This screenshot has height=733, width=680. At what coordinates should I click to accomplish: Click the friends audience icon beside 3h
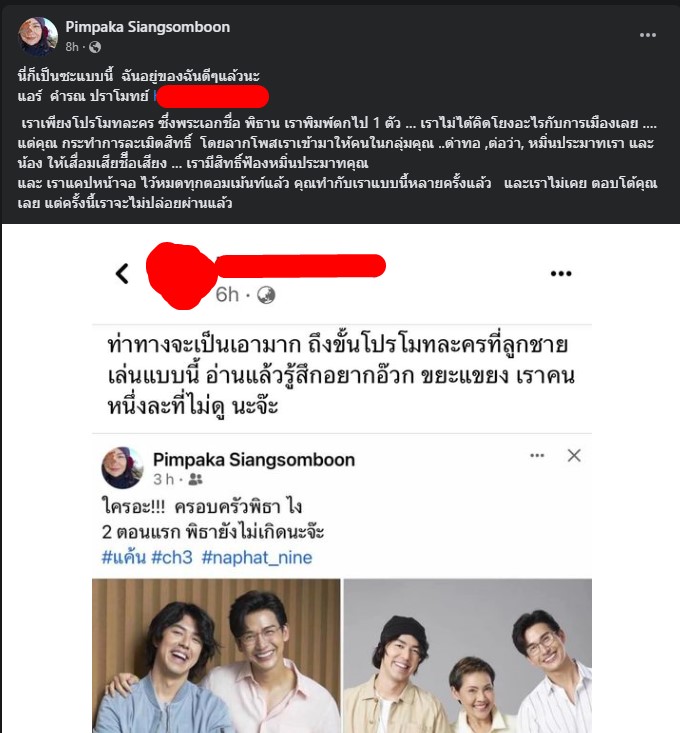tap(195, 479)
